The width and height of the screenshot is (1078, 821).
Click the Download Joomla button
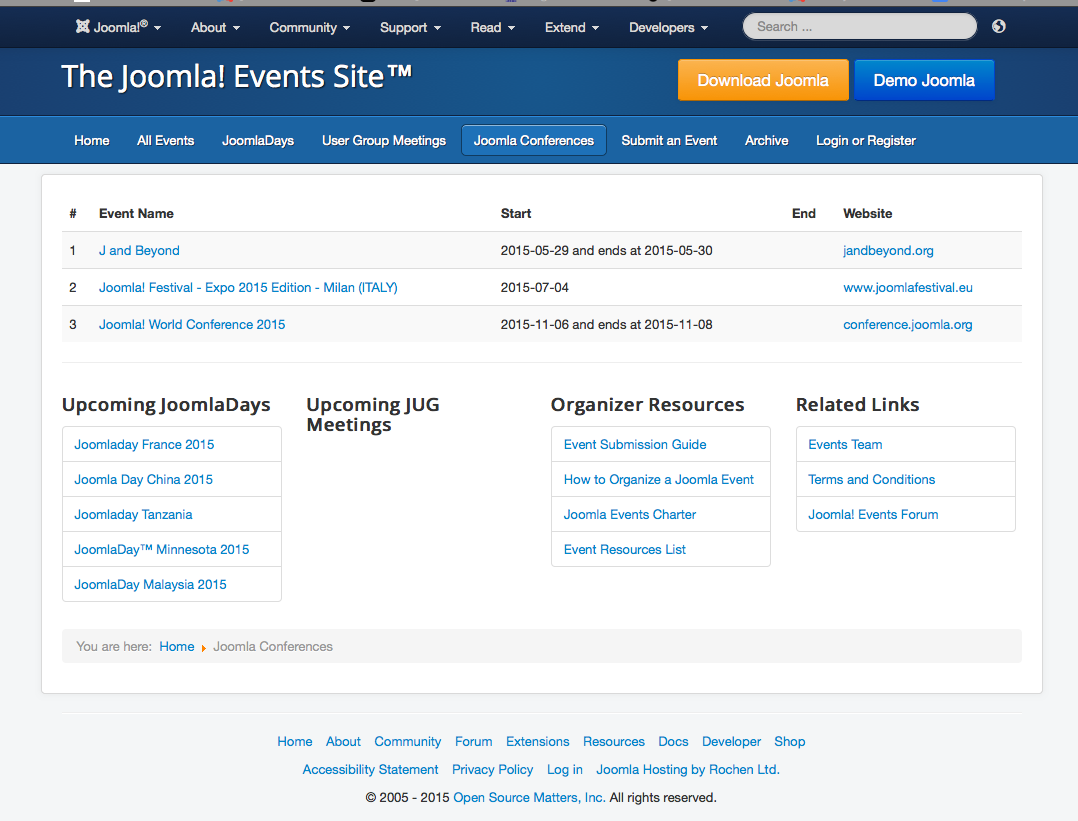763,80
